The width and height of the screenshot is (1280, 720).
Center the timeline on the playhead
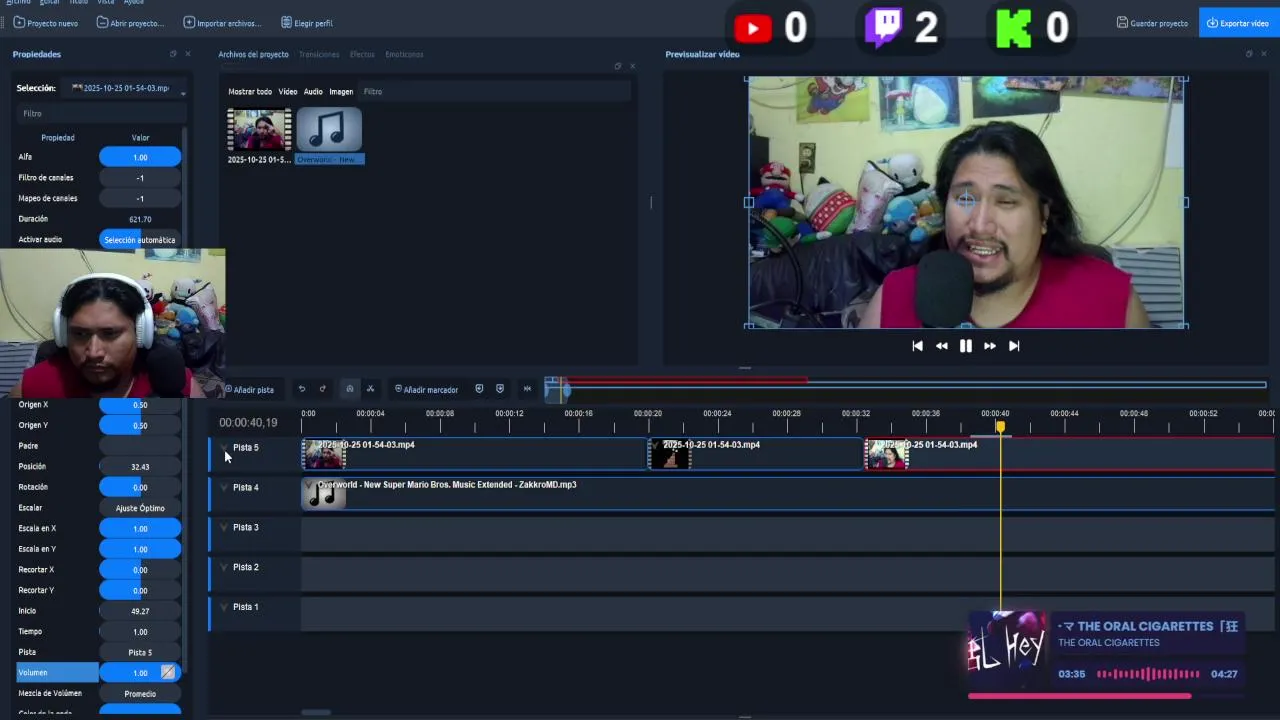(527, 389)
